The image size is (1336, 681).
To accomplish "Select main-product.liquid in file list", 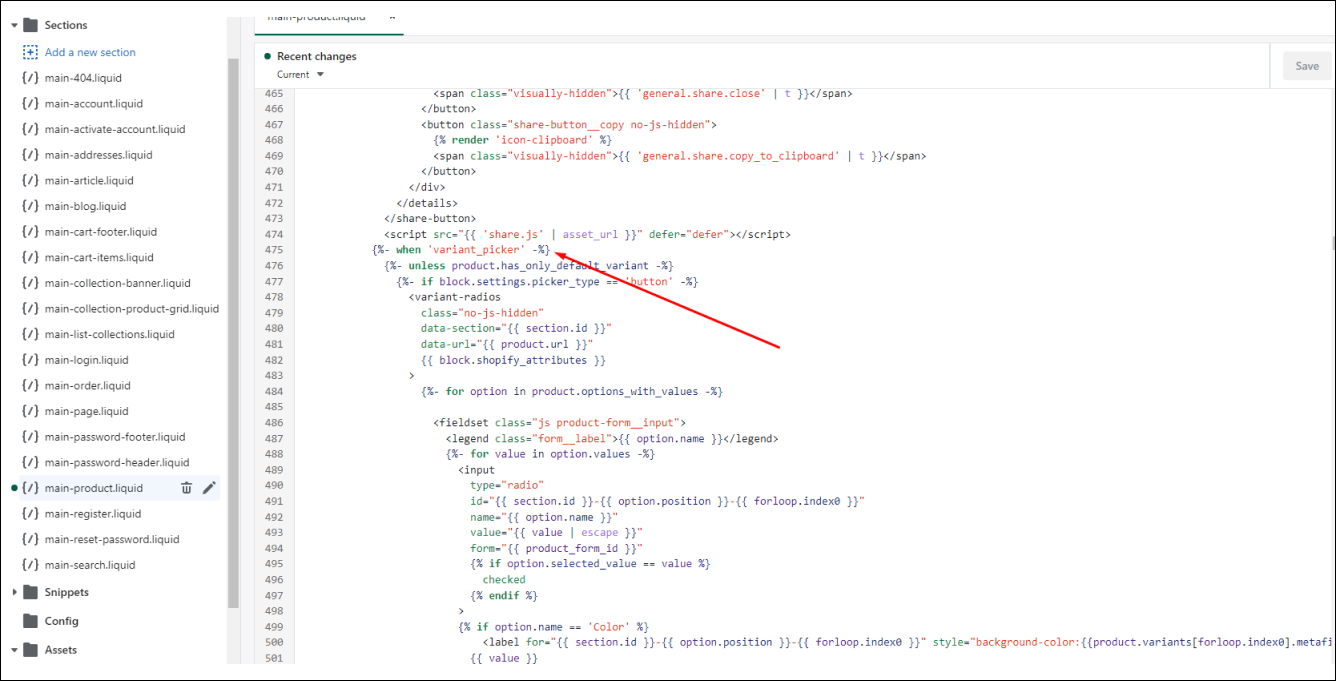I will [x=94, y=488].
